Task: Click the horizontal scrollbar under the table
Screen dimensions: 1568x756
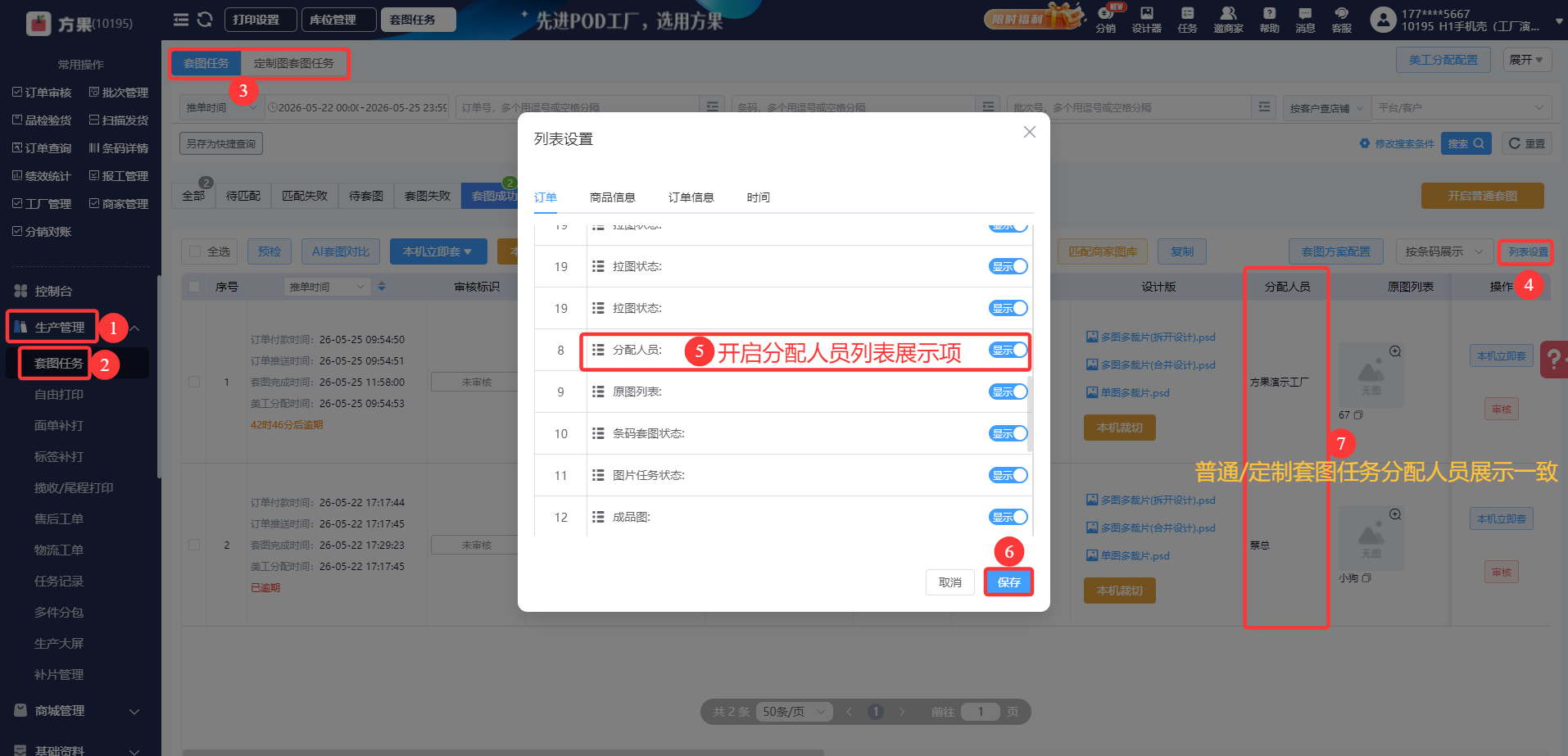Action: pos(503,752)
